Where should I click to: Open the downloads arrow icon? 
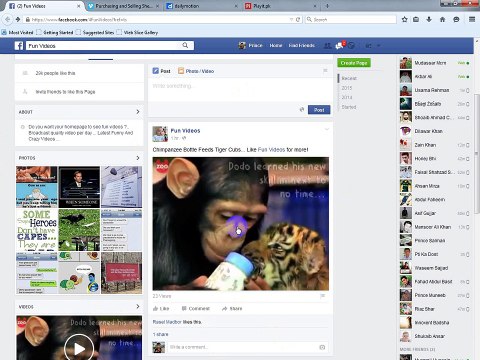tap(429, 20)
